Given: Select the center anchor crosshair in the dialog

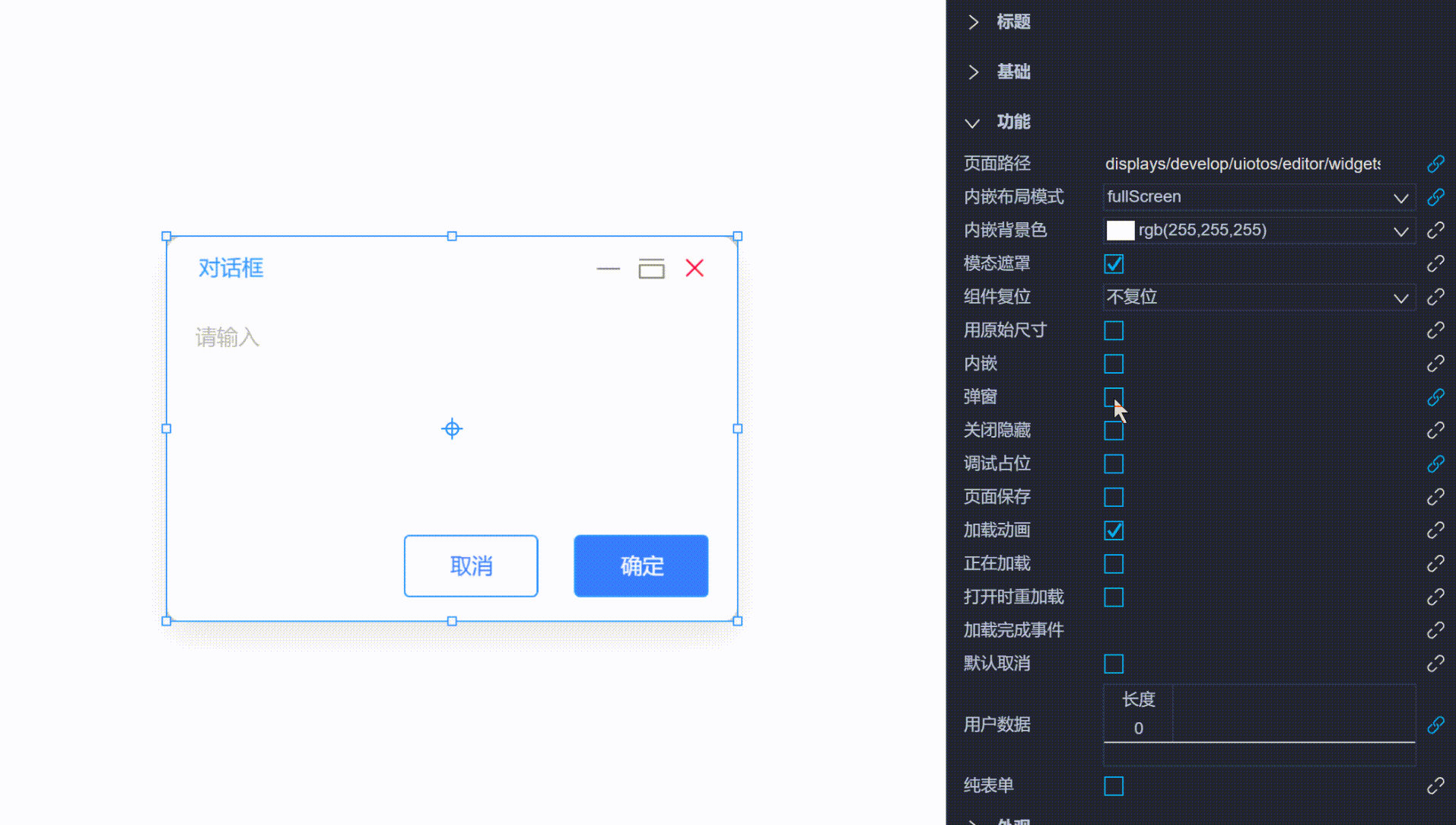Looking at the screenshot, I should 452,428.
